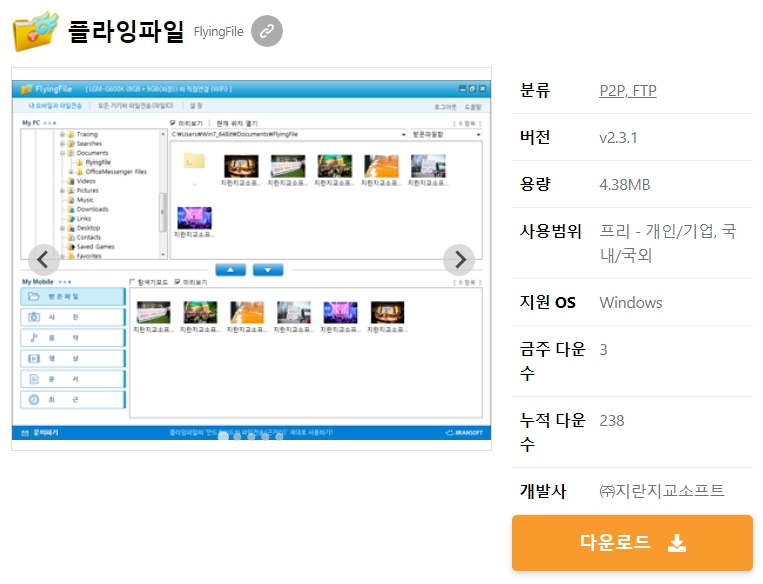763x584 pixels.
Task: Click the orange thumbnail in My Mobile pane
Action: point(247,312)
